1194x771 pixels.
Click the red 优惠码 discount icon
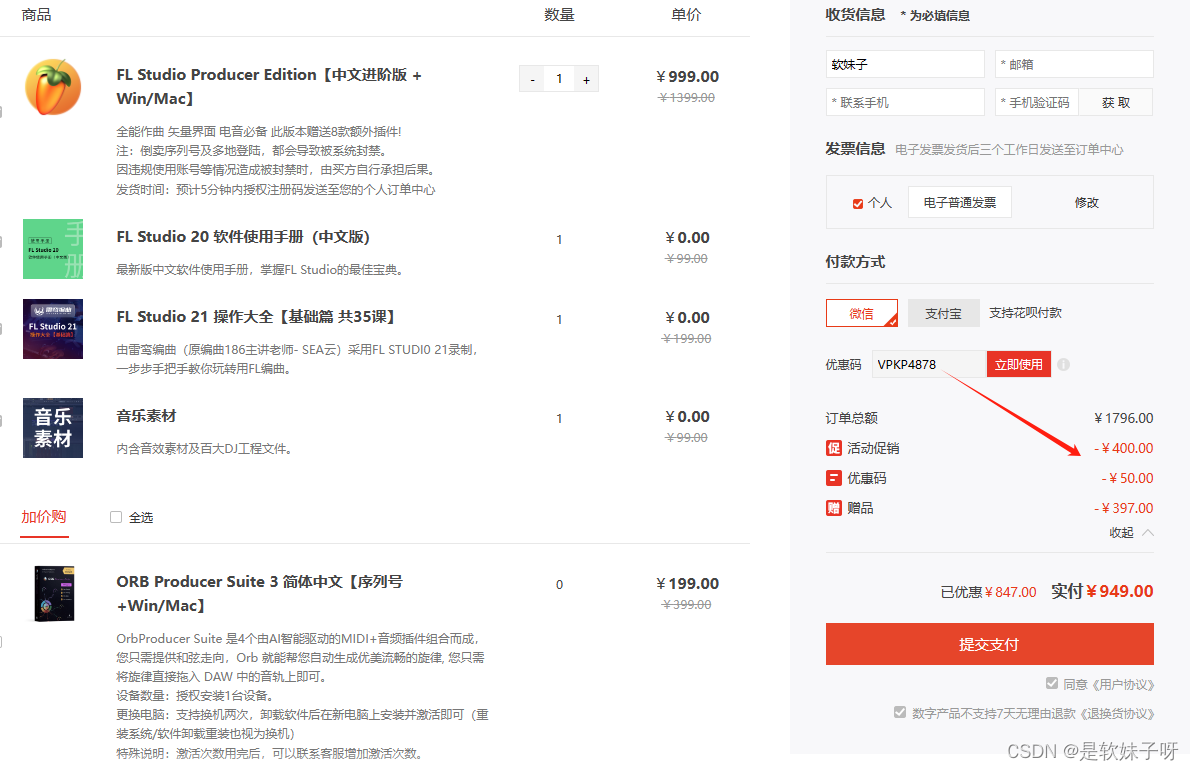click(834, 478)
